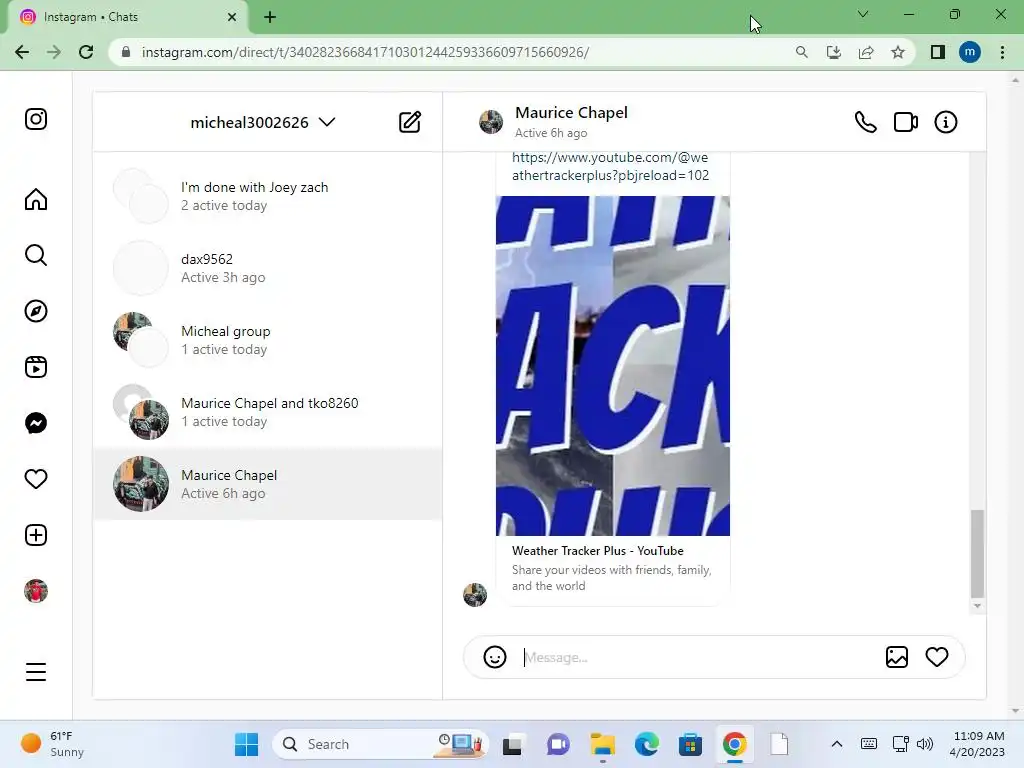Open Chrome three-dot menu
The height and width of the screenshot is (768, 1024).
[x=1002, y=52]
